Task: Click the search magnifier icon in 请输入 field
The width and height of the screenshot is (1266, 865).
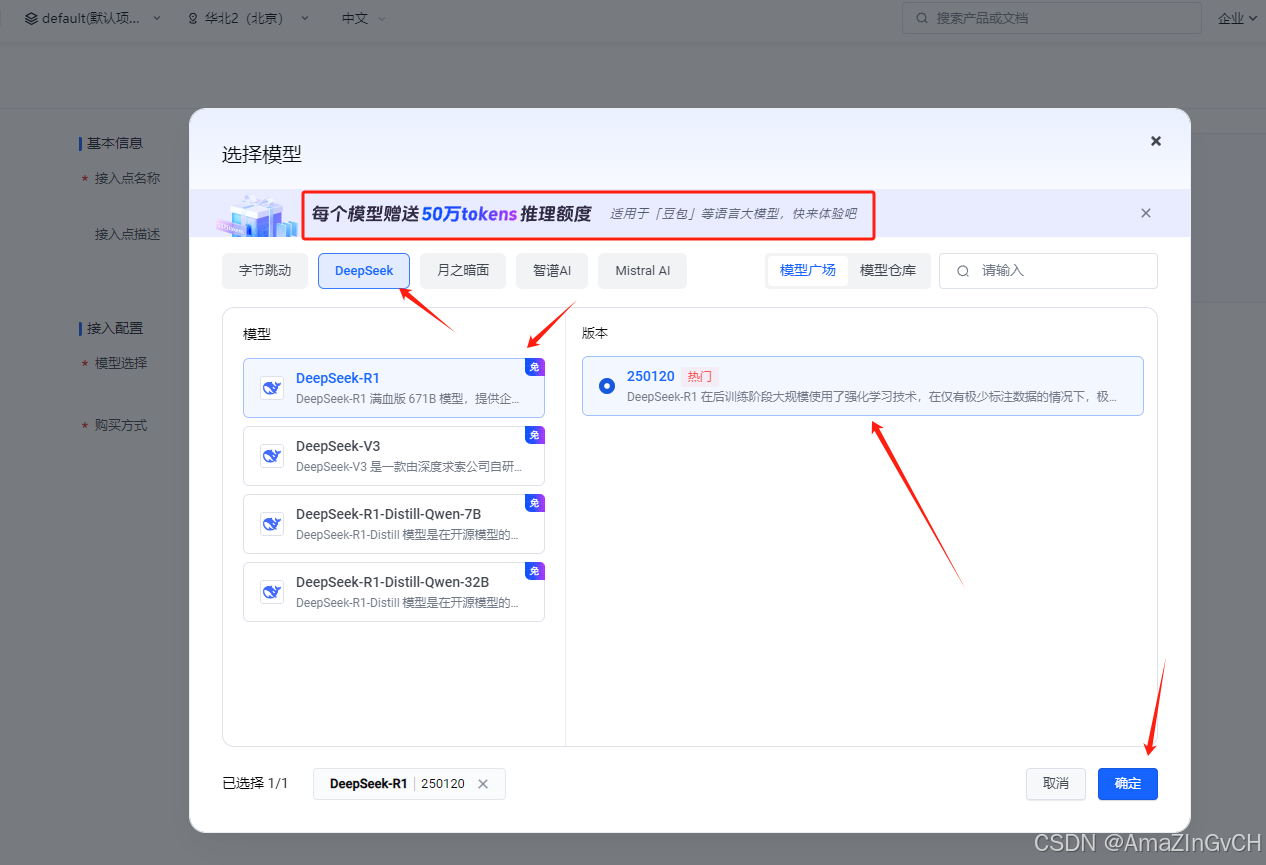Action: click(963, 271)
